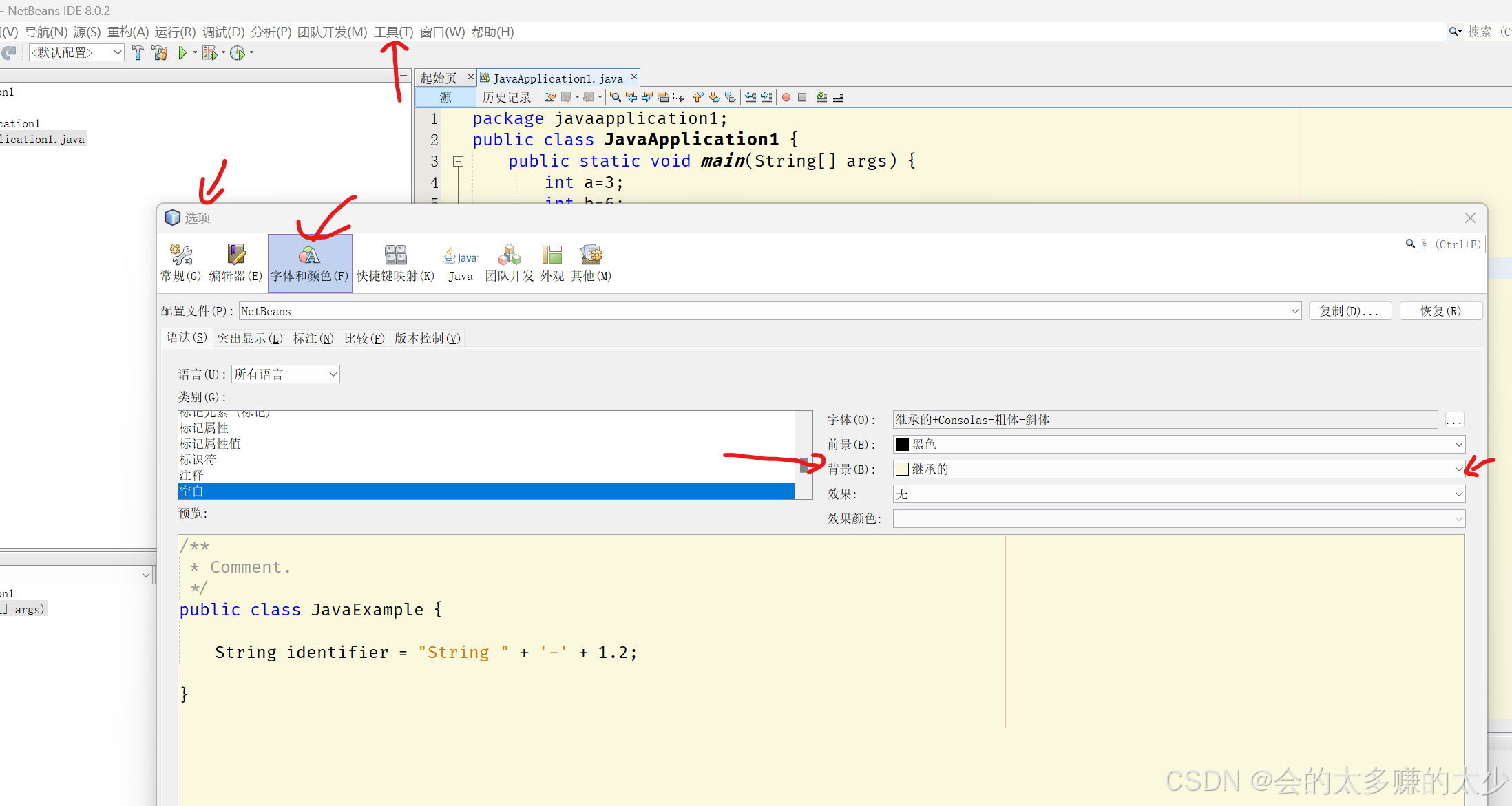The image size is (1512, 806).
Task: Run project with green play icon
Action: (x=182, y=53)
